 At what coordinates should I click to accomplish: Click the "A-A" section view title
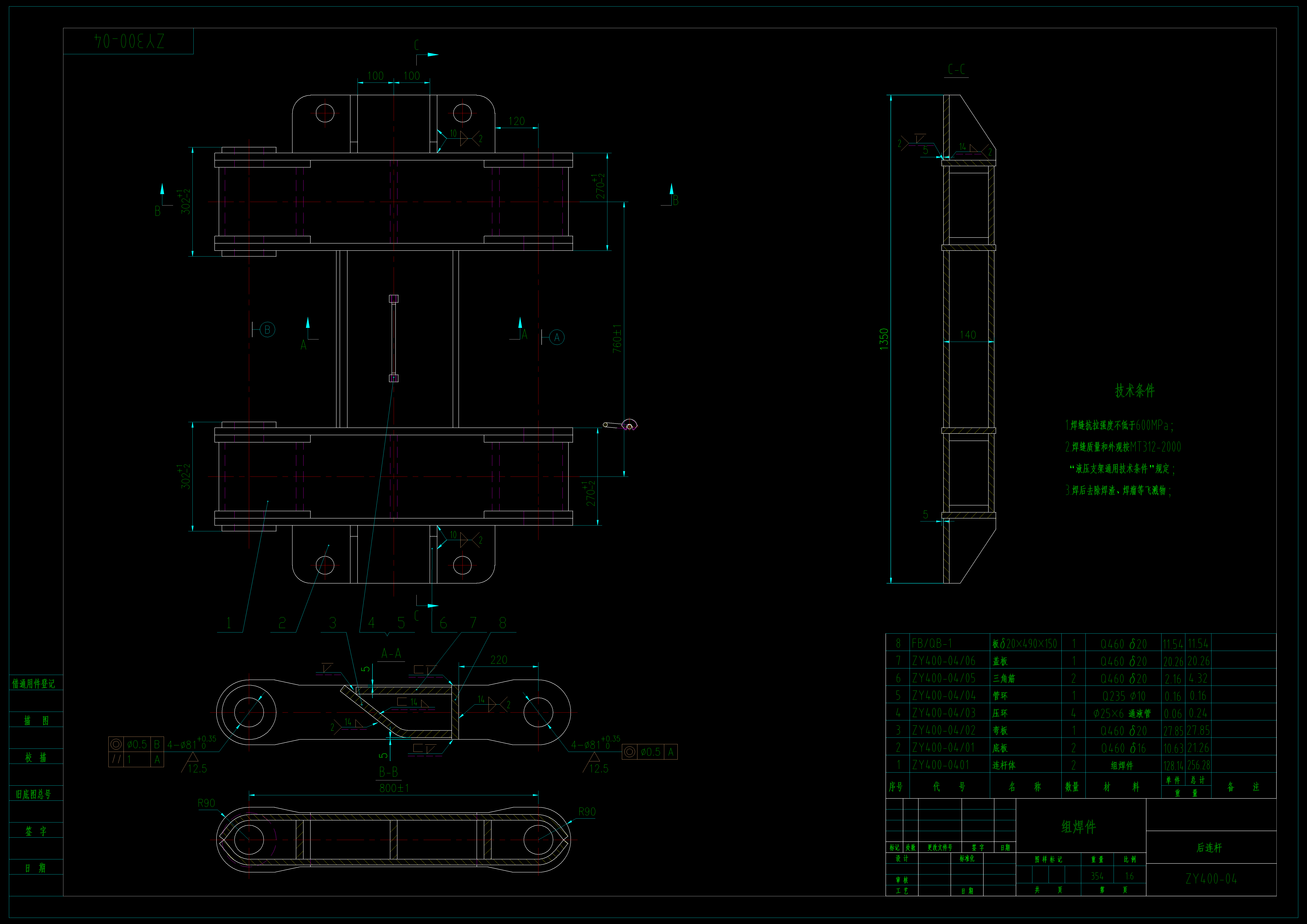[391, 654]
